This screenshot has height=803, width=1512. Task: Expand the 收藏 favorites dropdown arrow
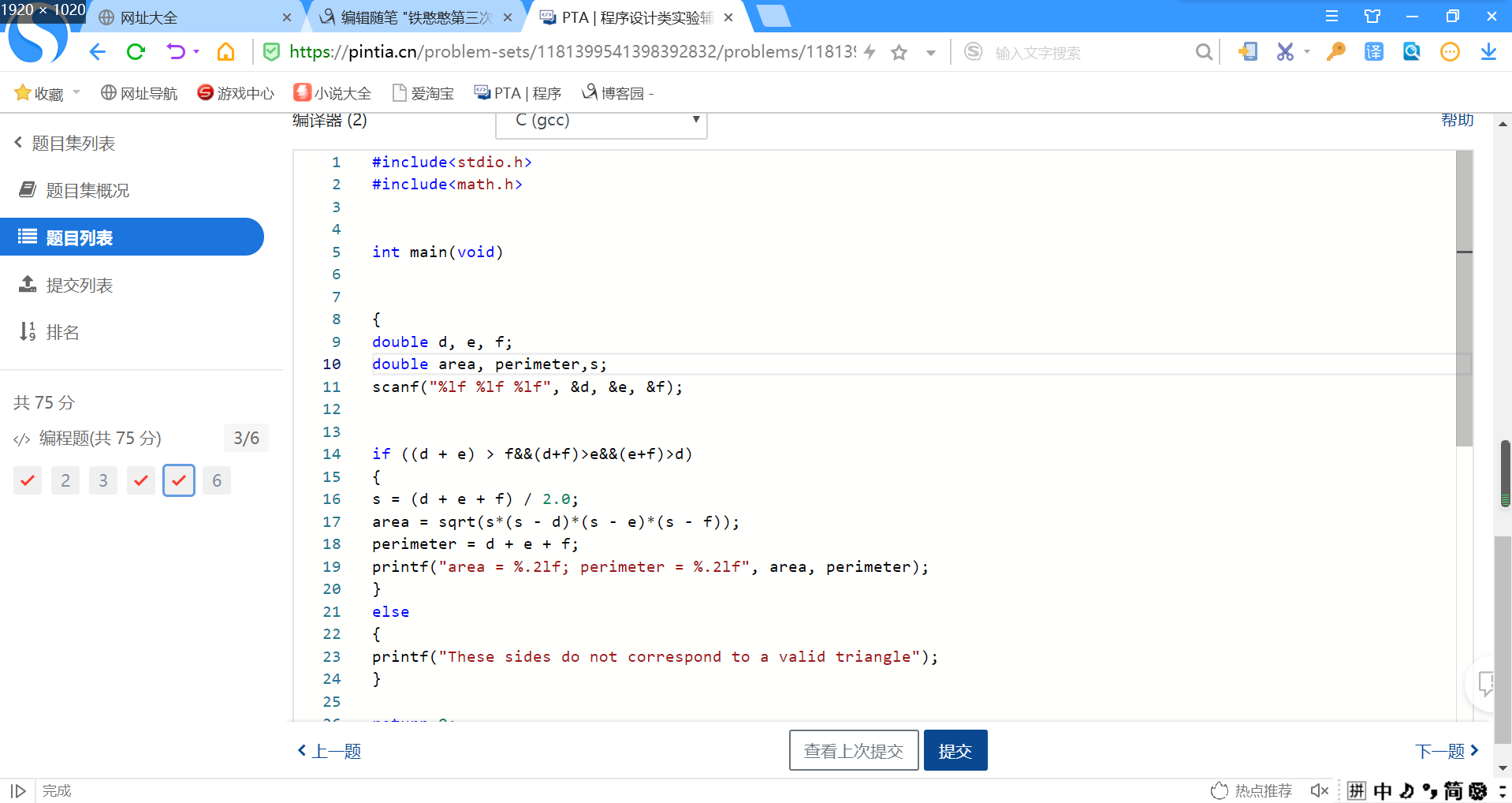[76, 92]
